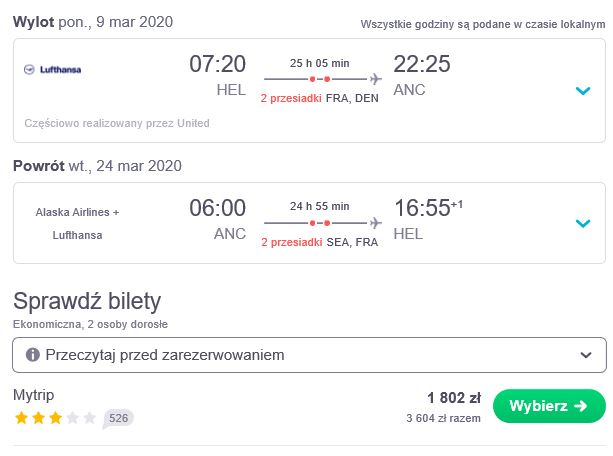Open the 'Przeczytaj przed zarezerwowaniem' dropdown
The image size is (613, 456).
(309, 355)
